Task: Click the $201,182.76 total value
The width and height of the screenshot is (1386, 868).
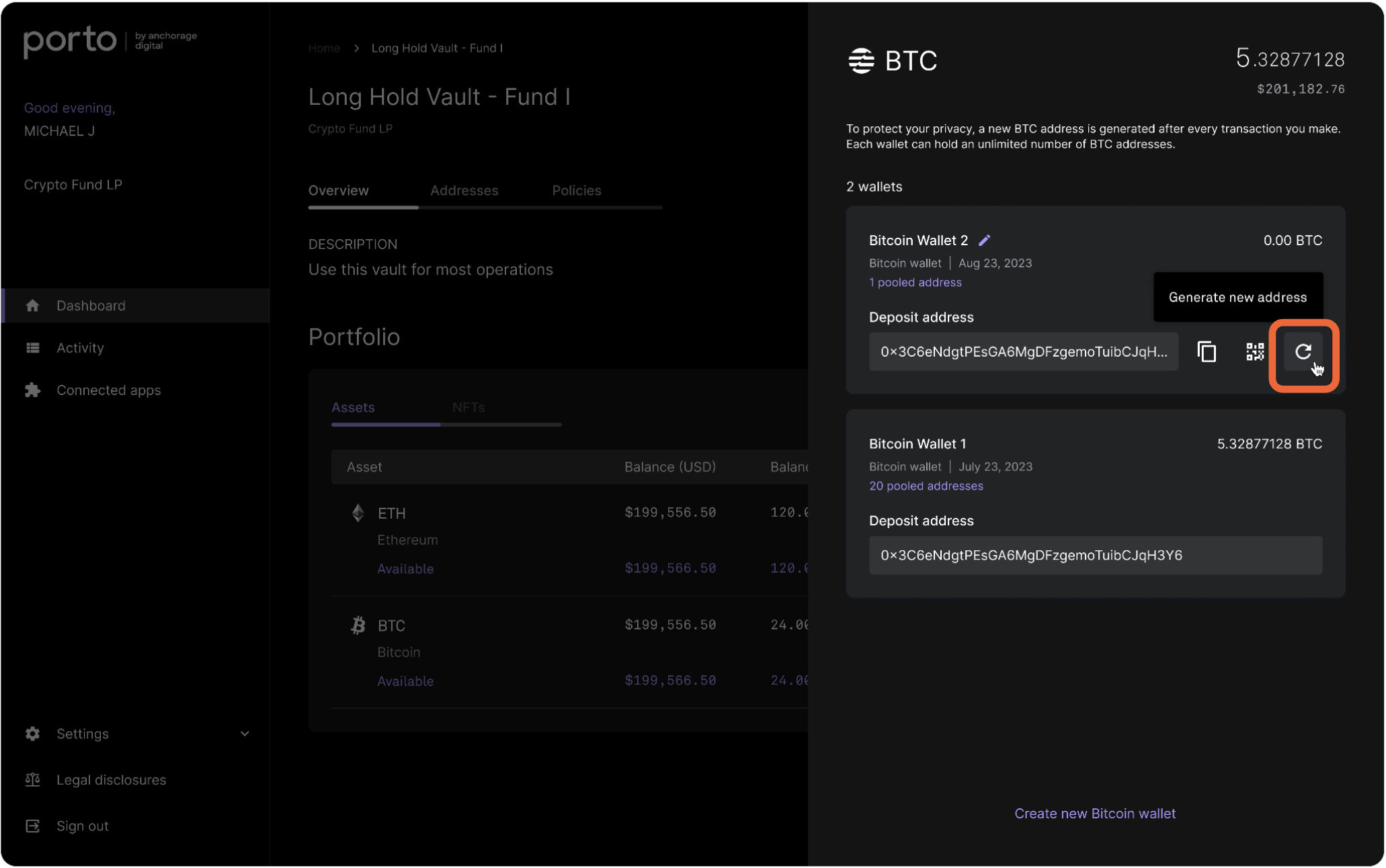Action: (x=1301, y=89)
